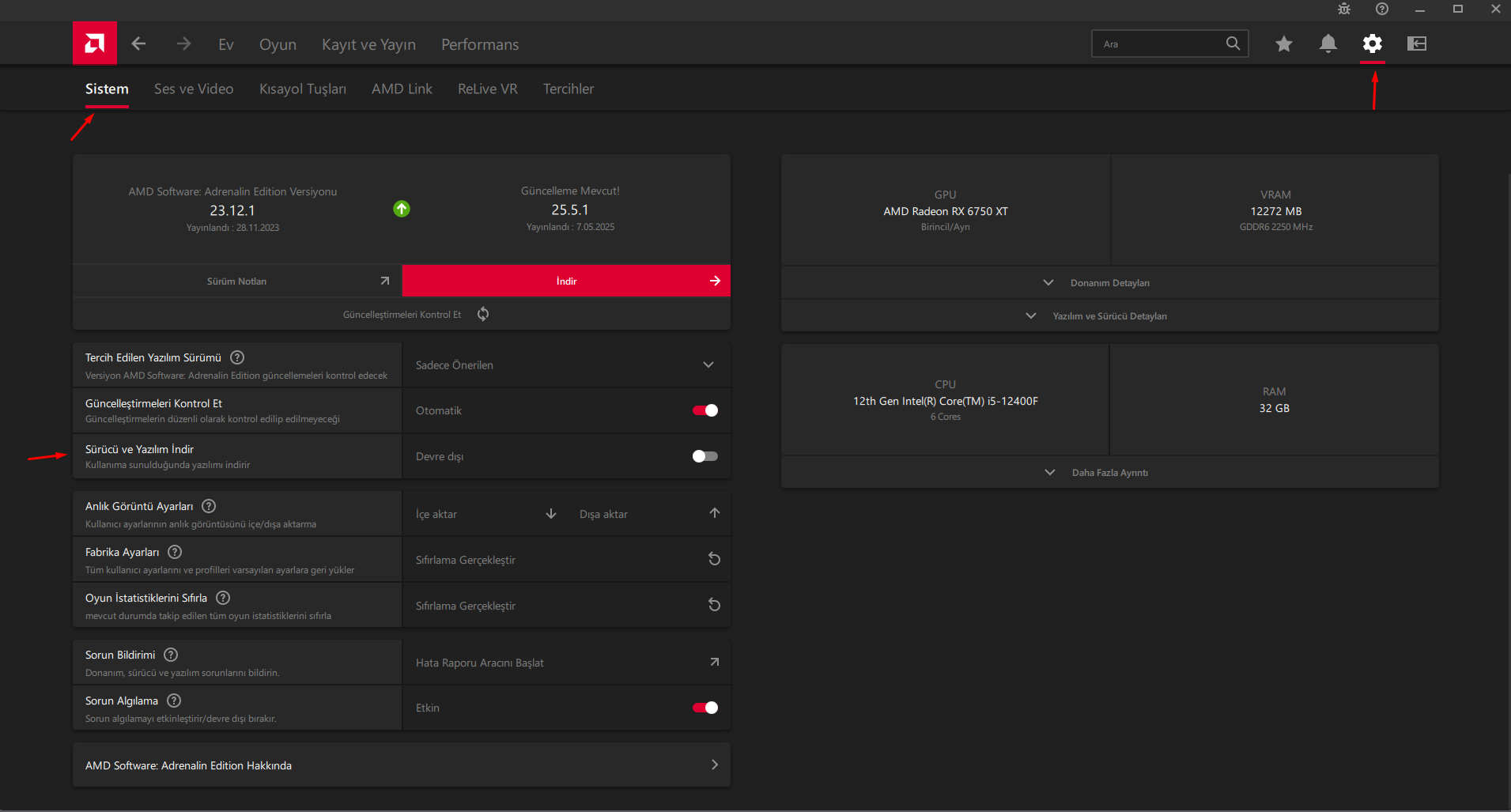Click installed version number 23.12.1
Image resolution: width=1511 pixels, height=812 pixels.
pyautogui.click(x=232, y=210)
